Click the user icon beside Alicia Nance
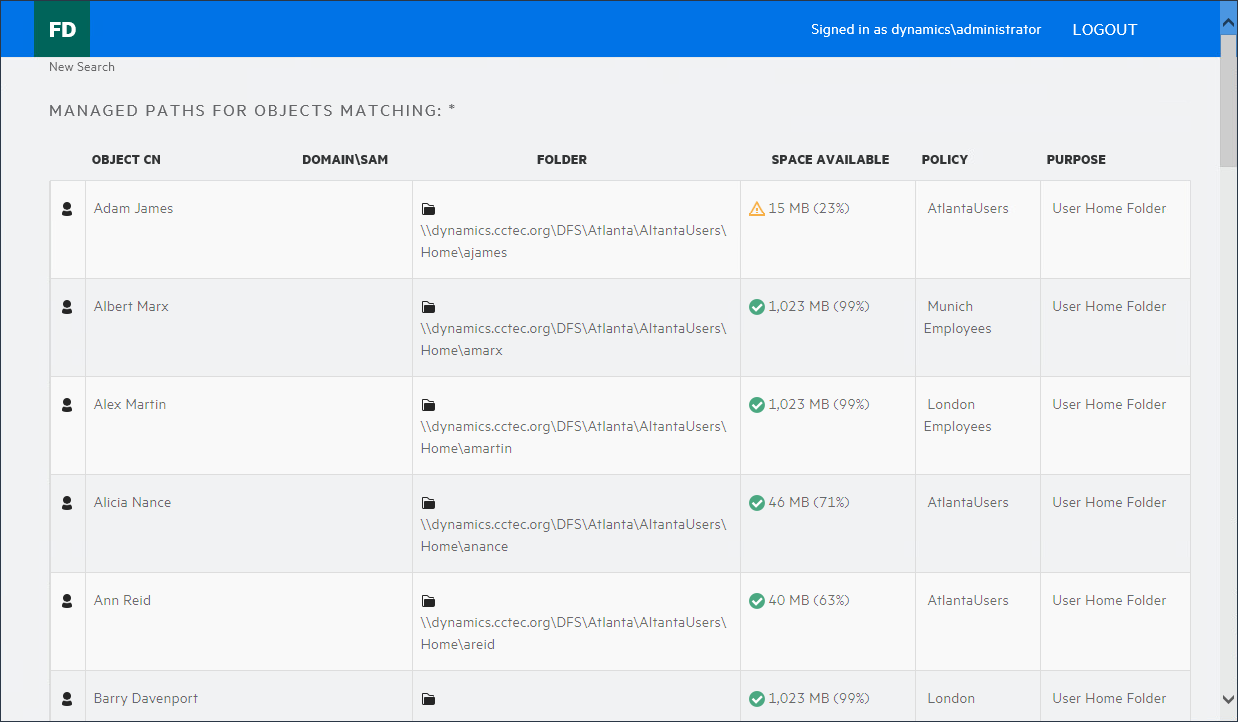 pos(67,503)
